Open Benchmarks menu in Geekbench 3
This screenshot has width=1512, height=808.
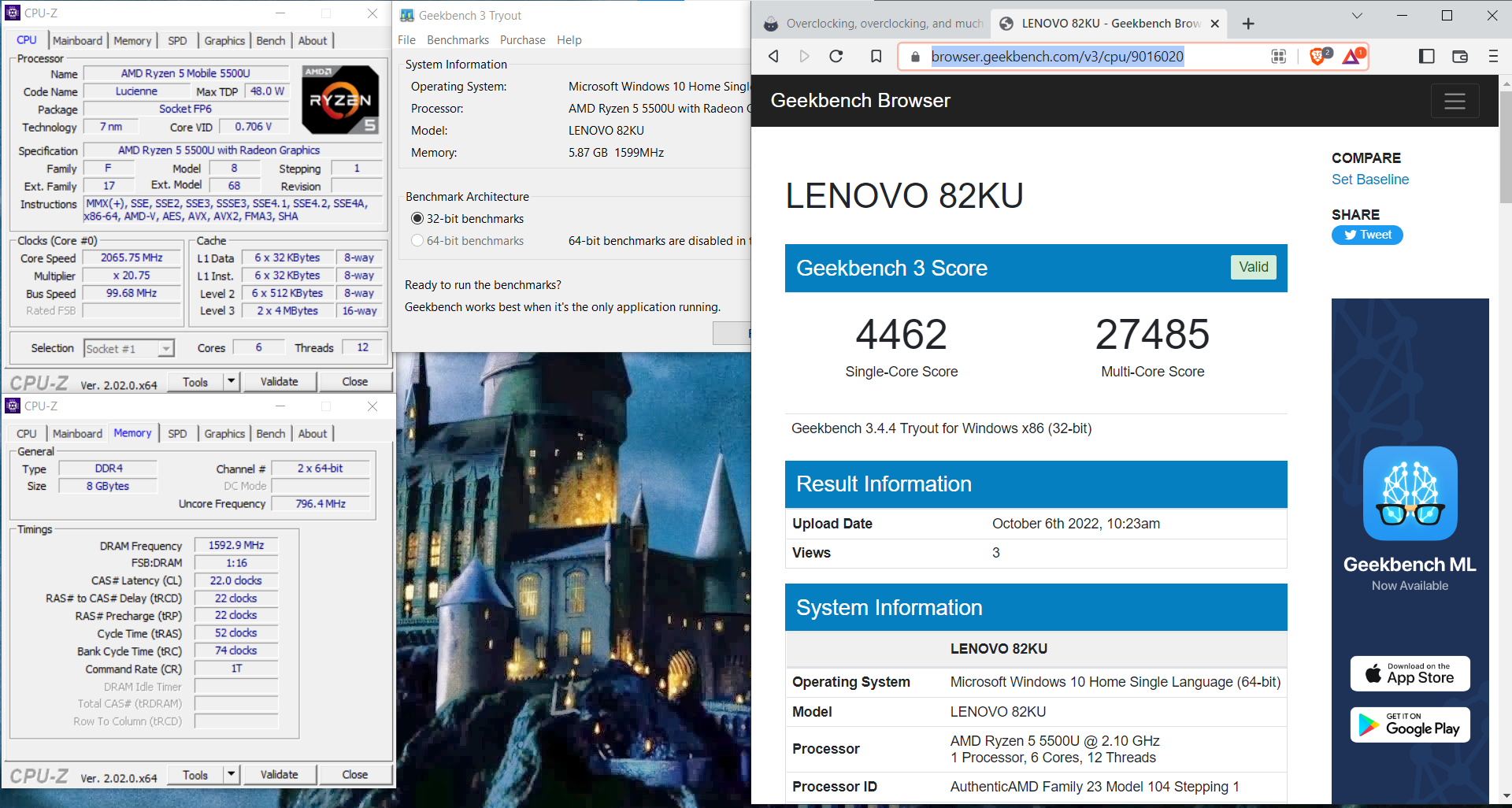(x=458, y=40)
